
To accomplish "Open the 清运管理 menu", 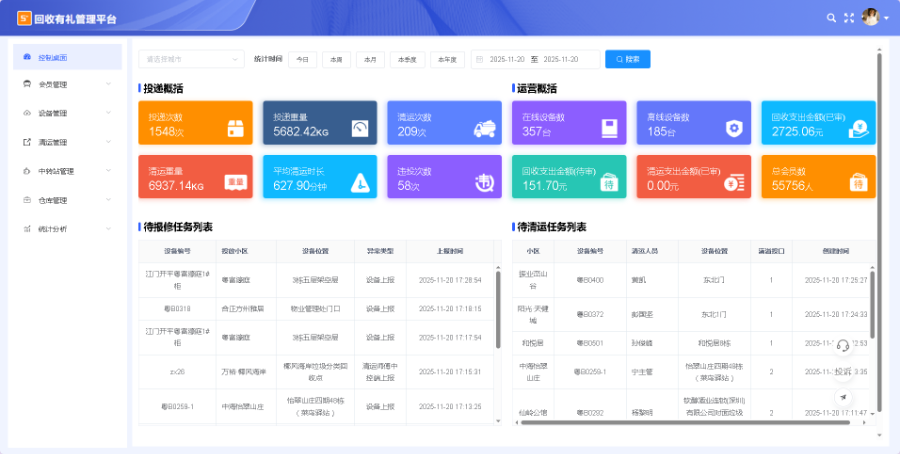I will [x=67, y=142].
